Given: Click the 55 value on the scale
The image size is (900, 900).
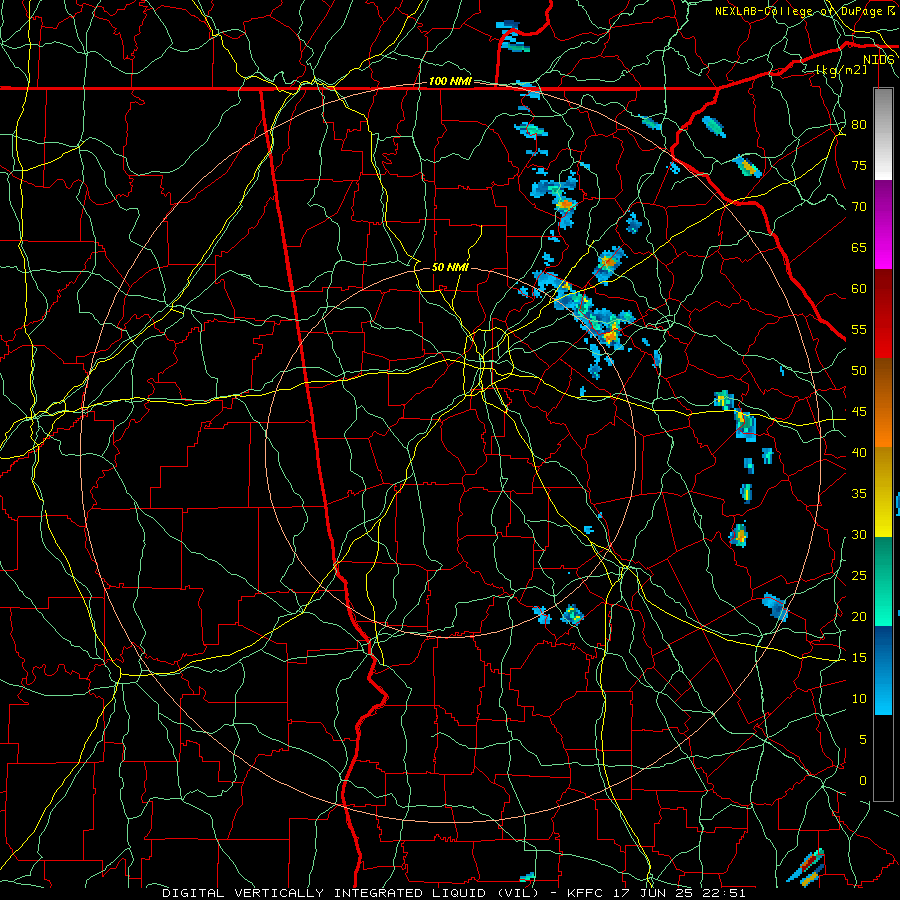Looking at the screenshot, I should [x=859, y=330].
